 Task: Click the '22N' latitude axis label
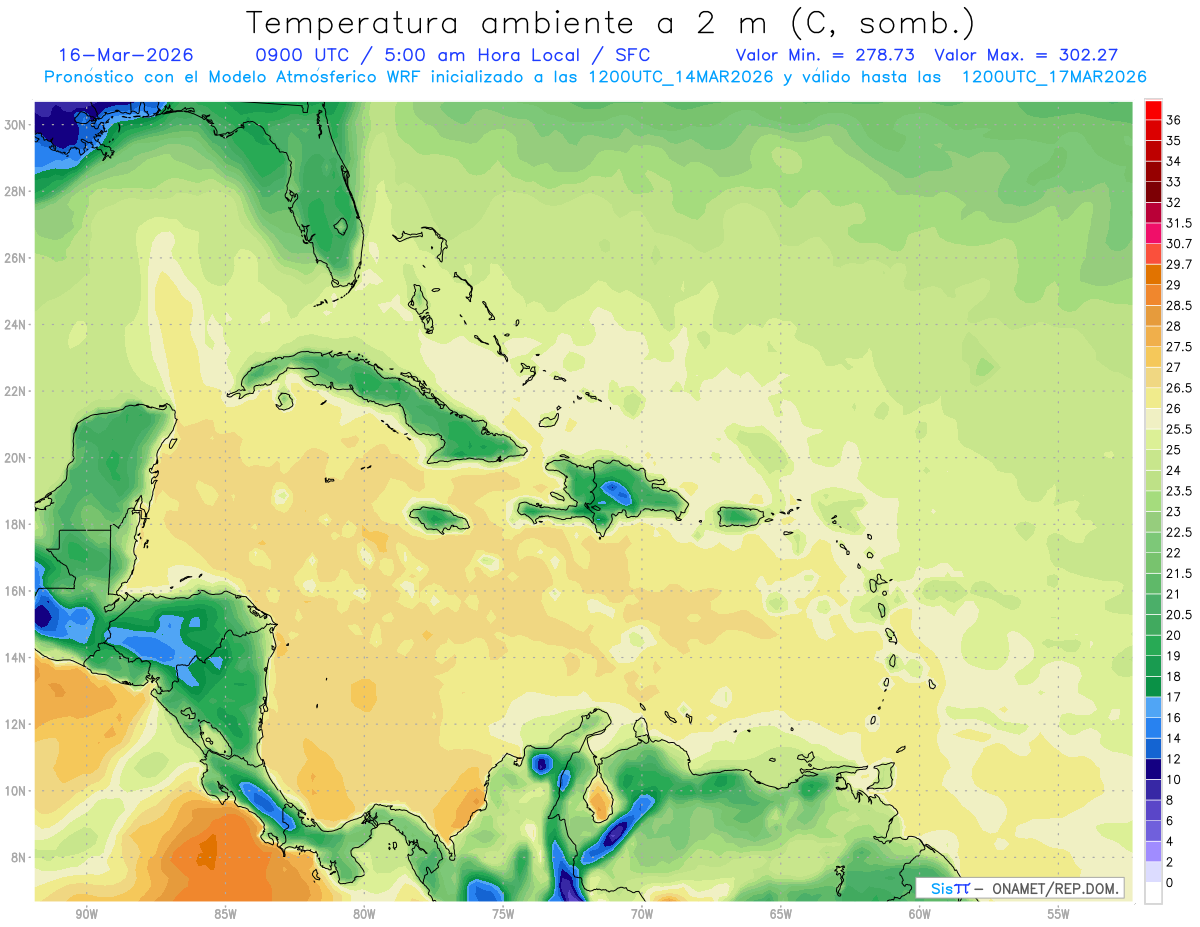[x=15, y=391]
